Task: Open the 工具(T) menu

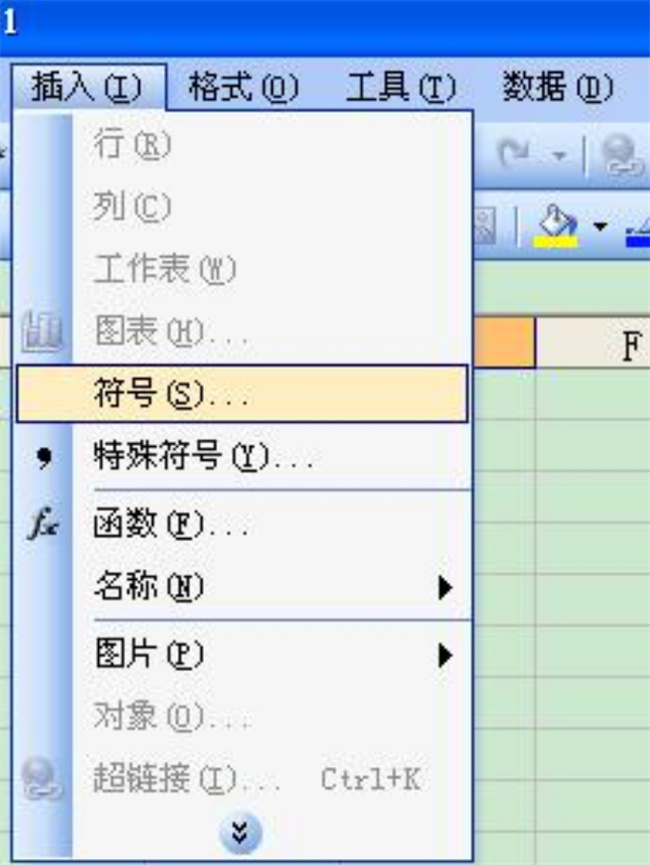Action: pos(401,87)
